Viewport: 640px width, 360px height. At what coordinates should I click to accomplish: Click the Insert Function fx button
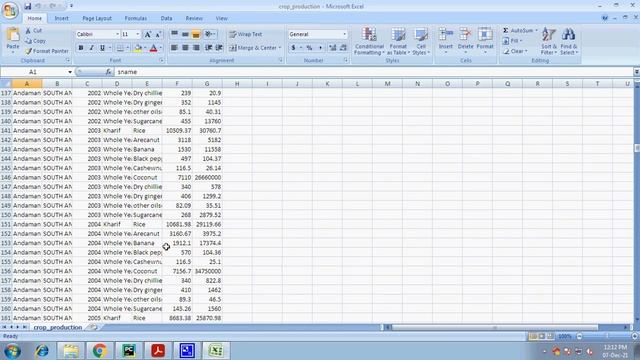click(109, 72)
